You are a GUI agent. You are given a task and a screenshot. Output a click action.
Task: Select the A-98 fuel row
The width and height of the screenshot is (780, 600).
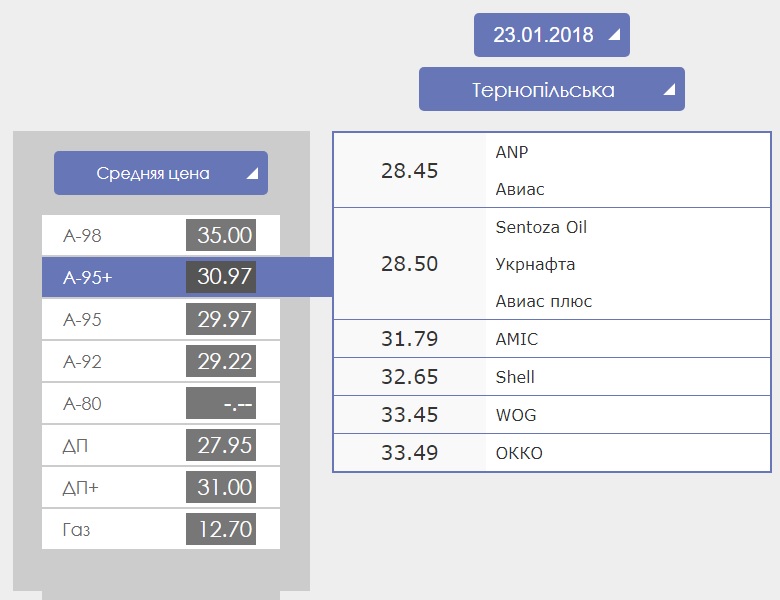161,235
